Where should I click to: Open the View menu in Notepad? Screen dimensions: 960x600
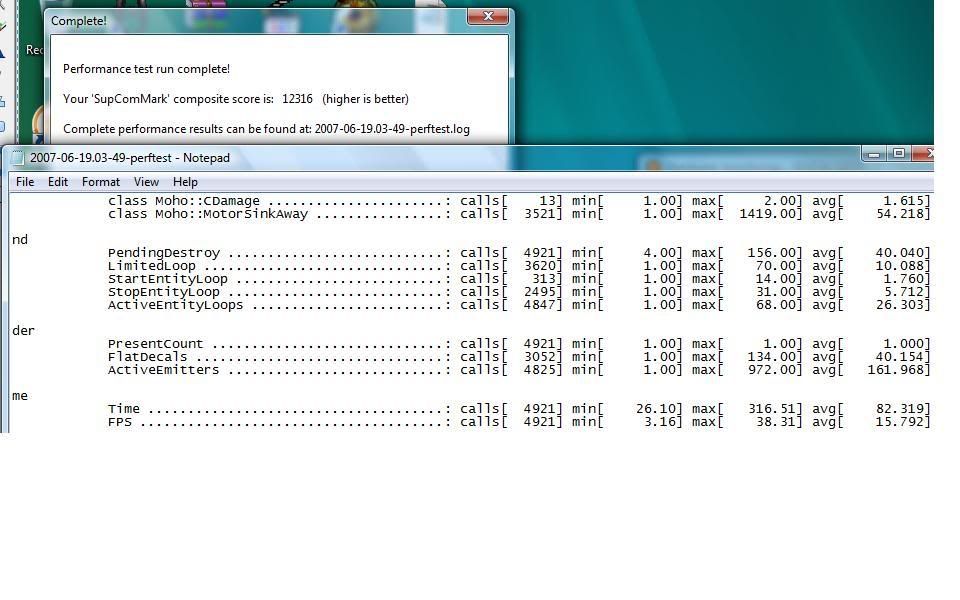tap(146, 182)
